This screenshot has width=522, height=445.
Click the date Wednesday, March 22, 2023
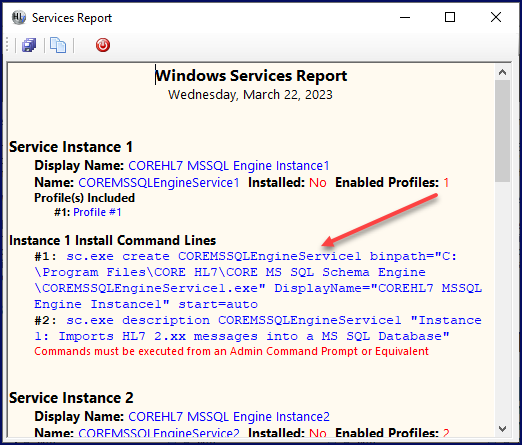[250, 95]
